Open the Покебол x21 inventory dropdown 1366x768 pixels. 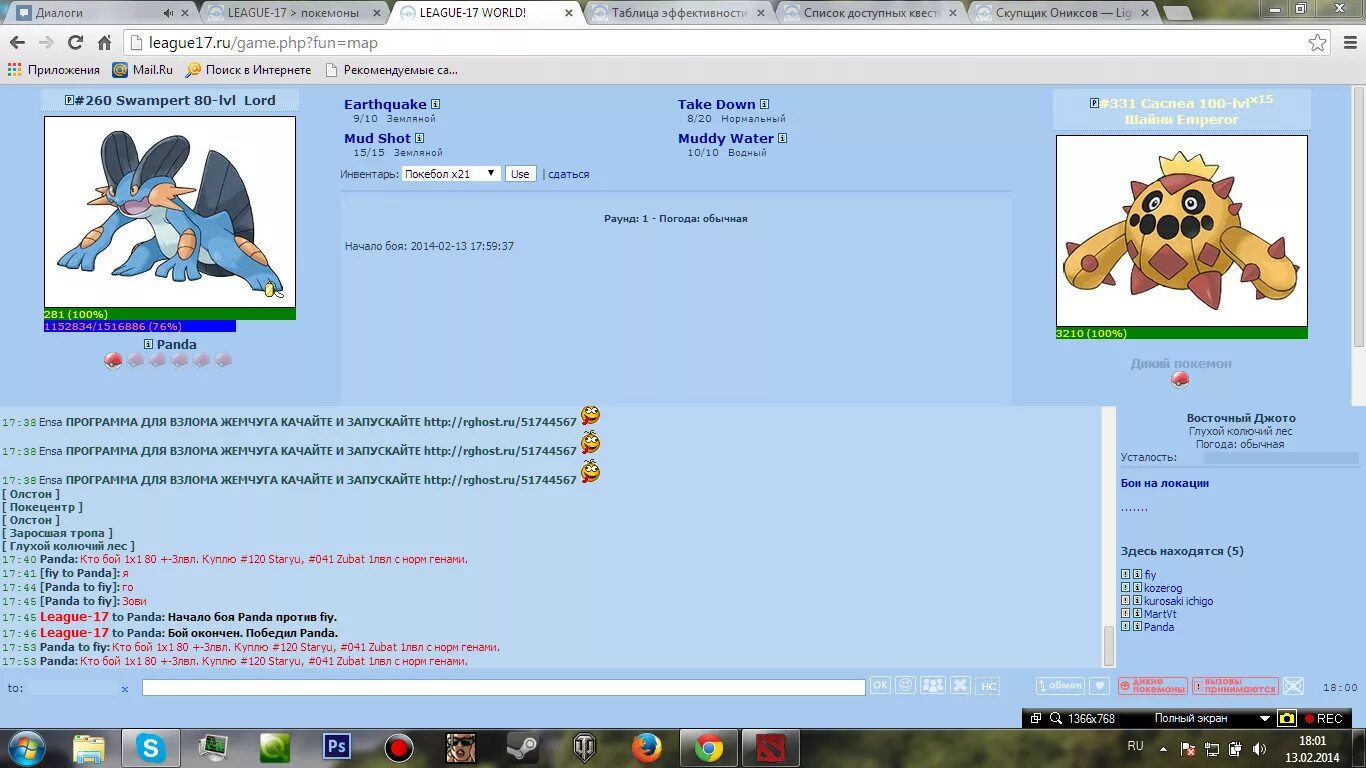tap(451, 173)
